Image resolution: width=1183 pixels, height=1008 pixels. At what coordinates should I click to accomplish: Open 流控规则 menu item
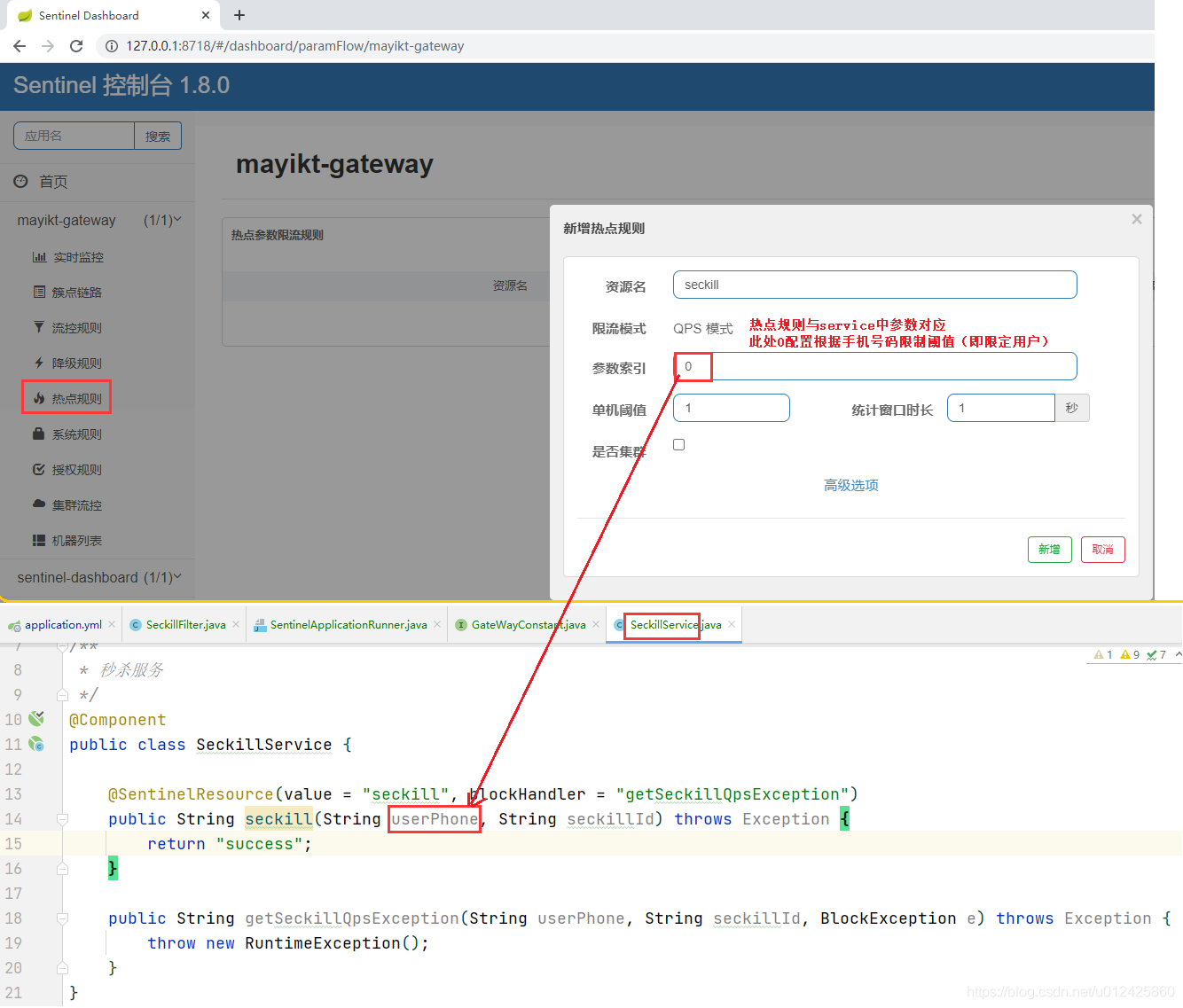click(x=77, y=328)
